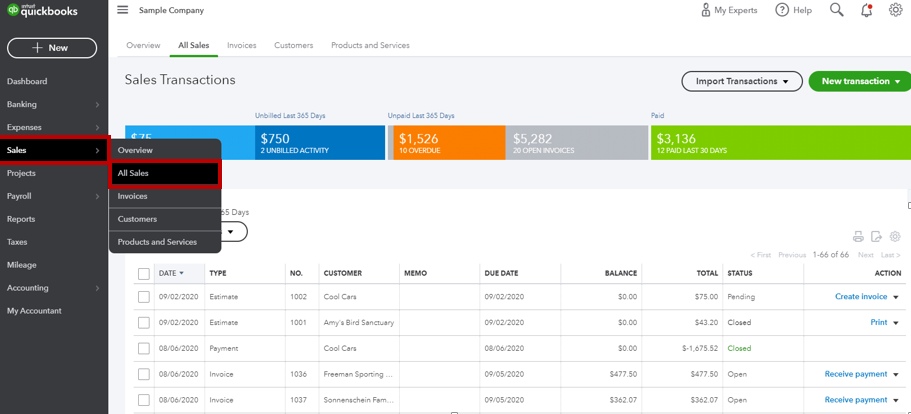Viewport: 911px width, 414px height.
Task: Click the My Experts person icon
Action: (x=706, y=10)
